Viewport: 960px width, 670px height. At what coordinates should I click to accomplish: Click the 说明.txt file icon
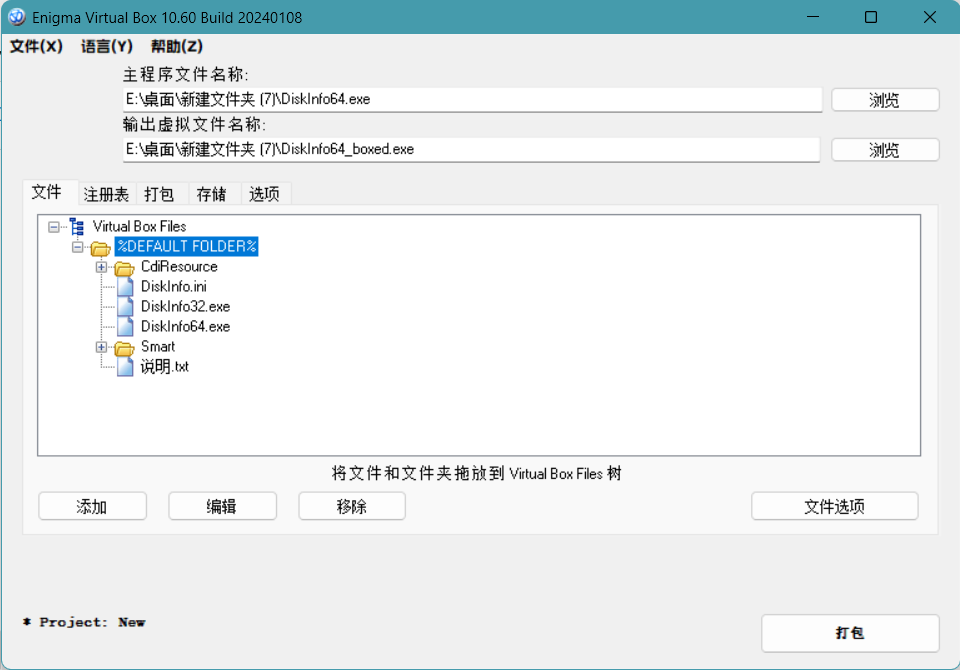click(126, 366)
